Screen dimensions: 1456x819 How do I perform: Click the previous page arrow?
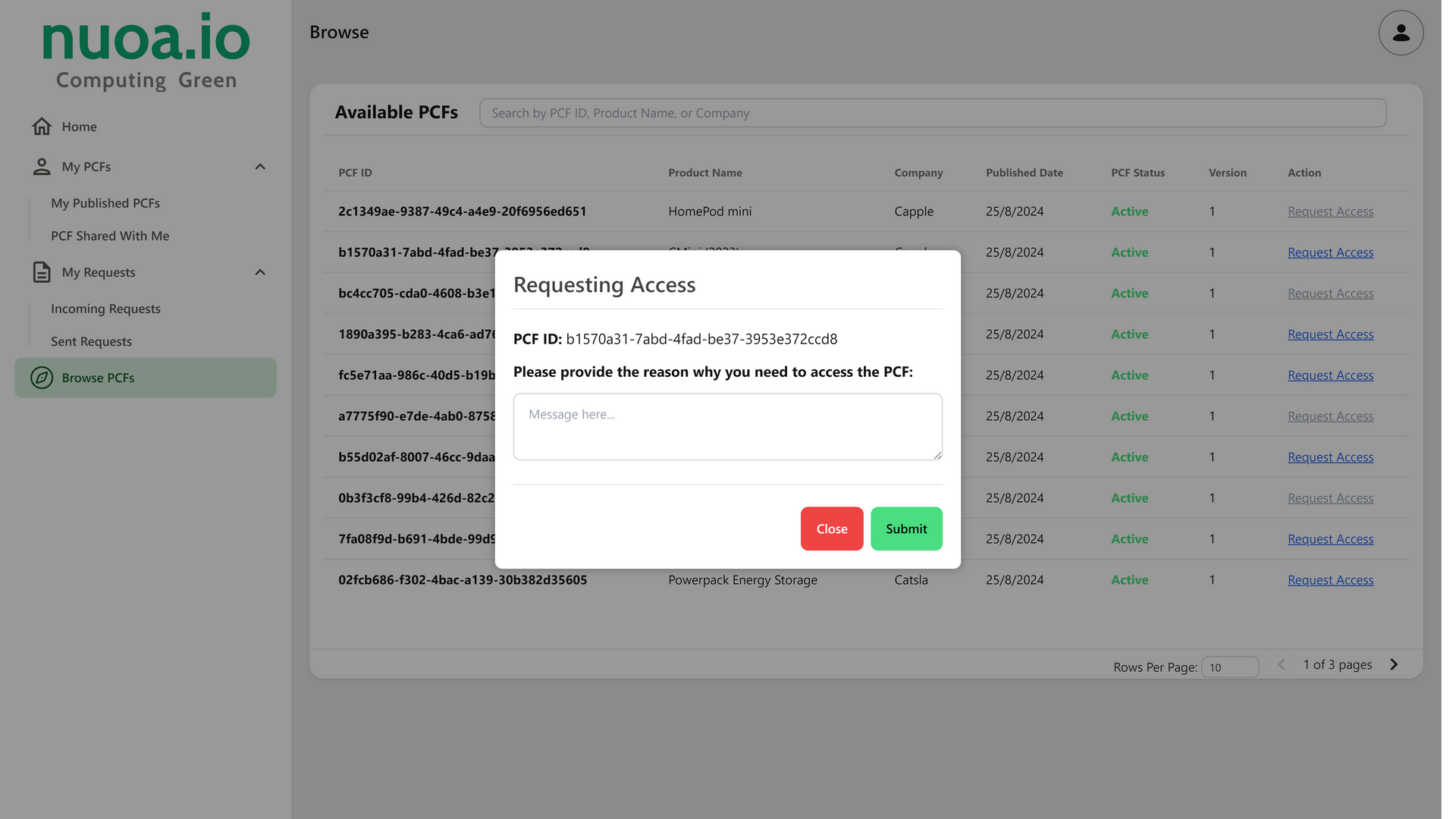[1281, 665]
